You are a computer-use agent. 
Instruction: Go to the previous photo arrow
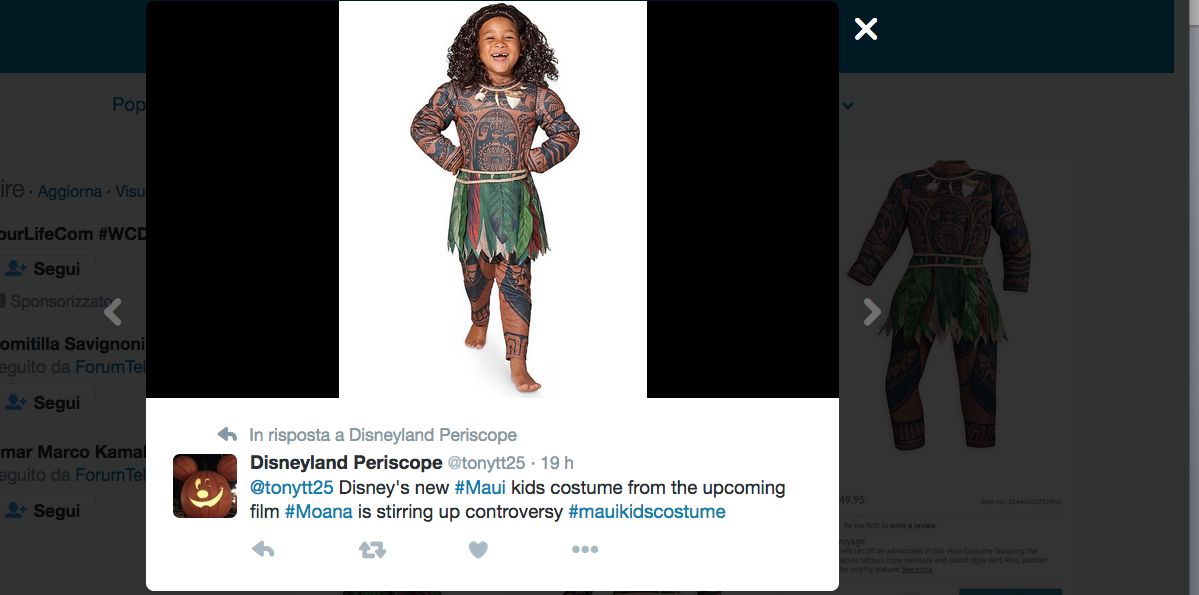coord(113,312)
